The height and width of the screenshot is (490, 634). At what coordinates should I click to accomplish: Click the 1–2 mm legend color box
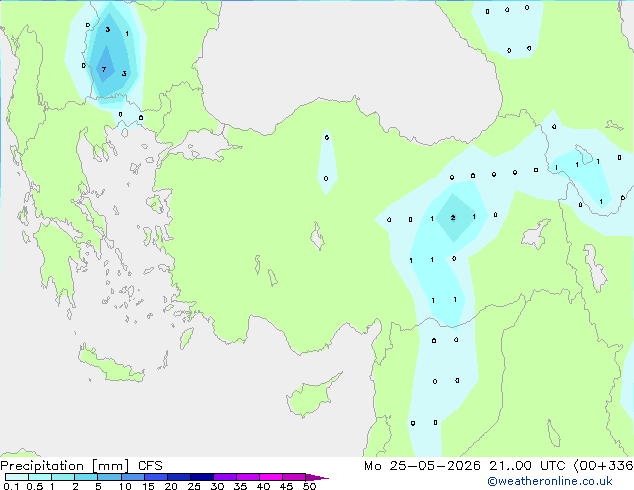point(63,477)
